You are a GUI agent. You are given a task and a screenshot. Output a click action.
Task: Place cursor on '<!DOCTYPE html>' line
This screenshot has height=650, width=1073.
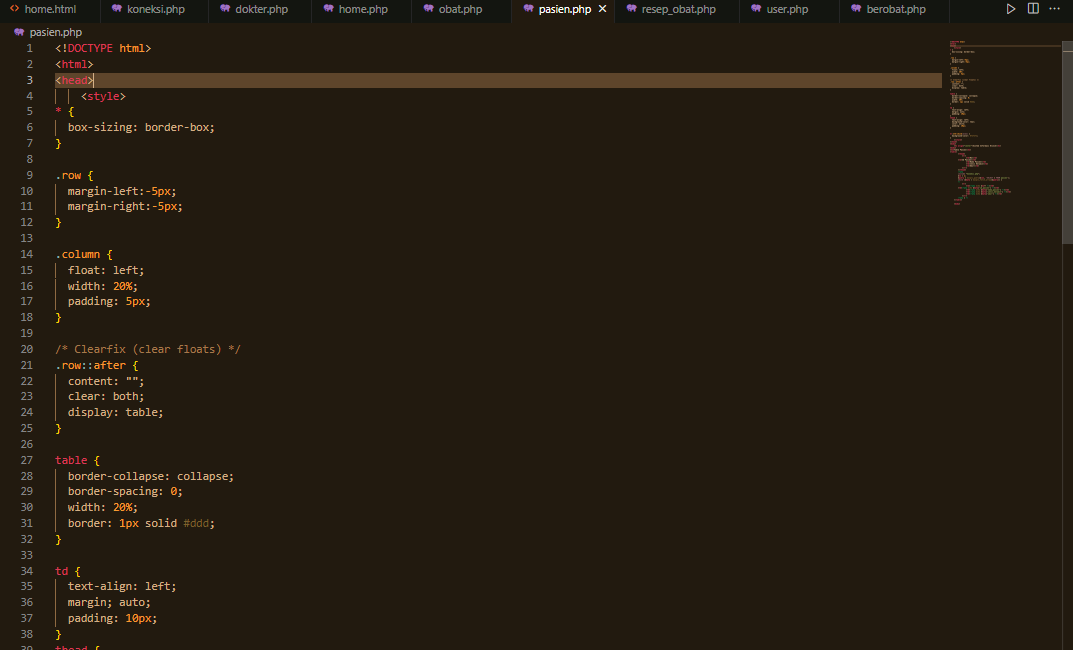(103, 49)
